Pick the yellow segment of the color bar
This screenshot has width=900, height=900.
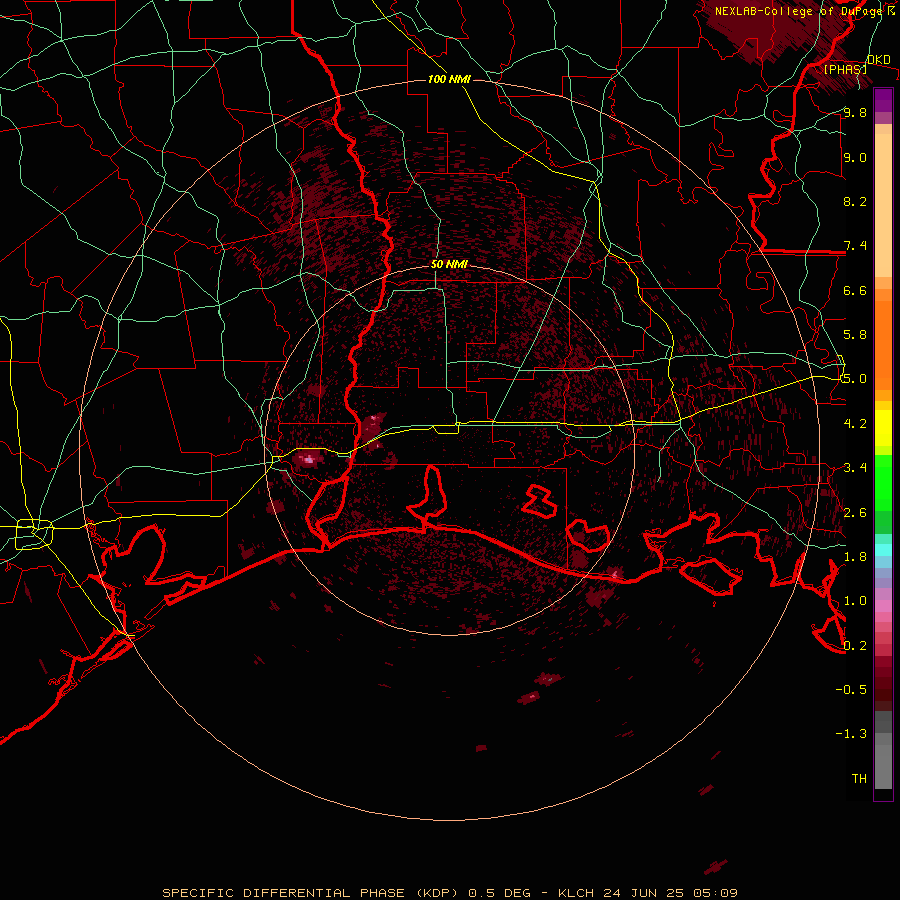(883, 428)
